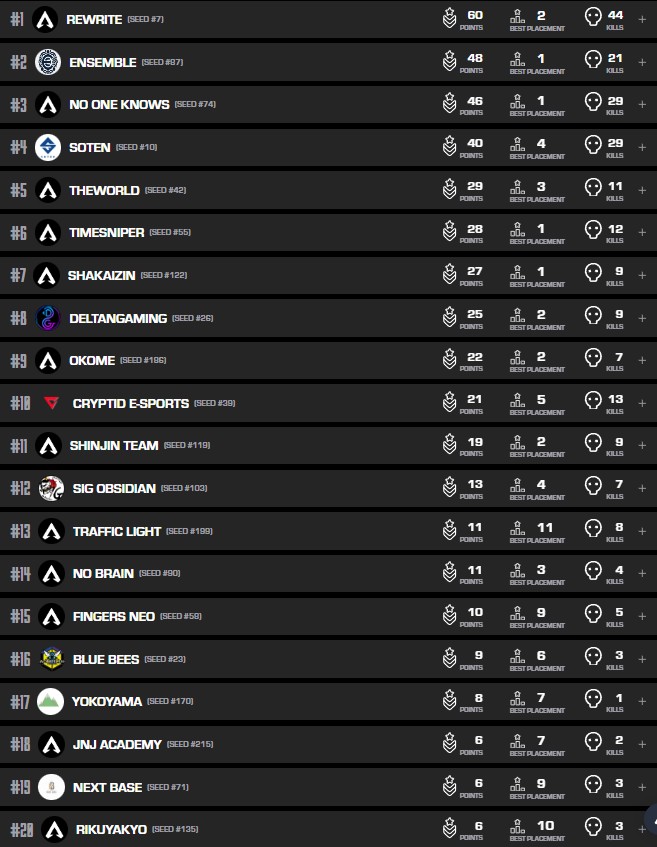Click the DELTANGAMING team logo

point(47,318)
